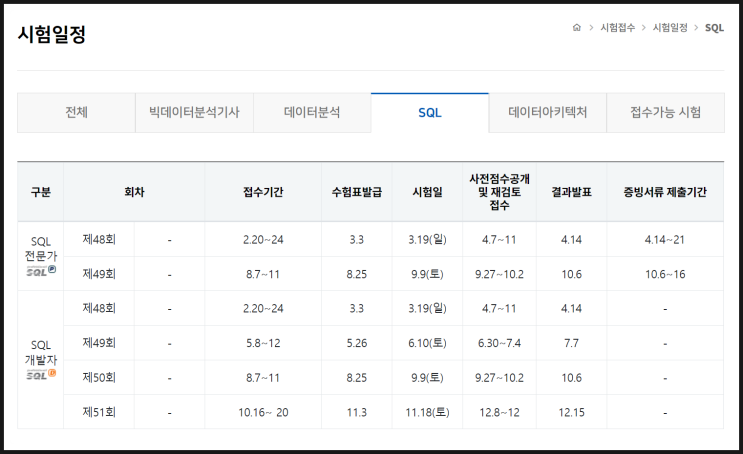Click the 5.26 수험표발급 cell
The image size is (743, 454).
(357, 343)
